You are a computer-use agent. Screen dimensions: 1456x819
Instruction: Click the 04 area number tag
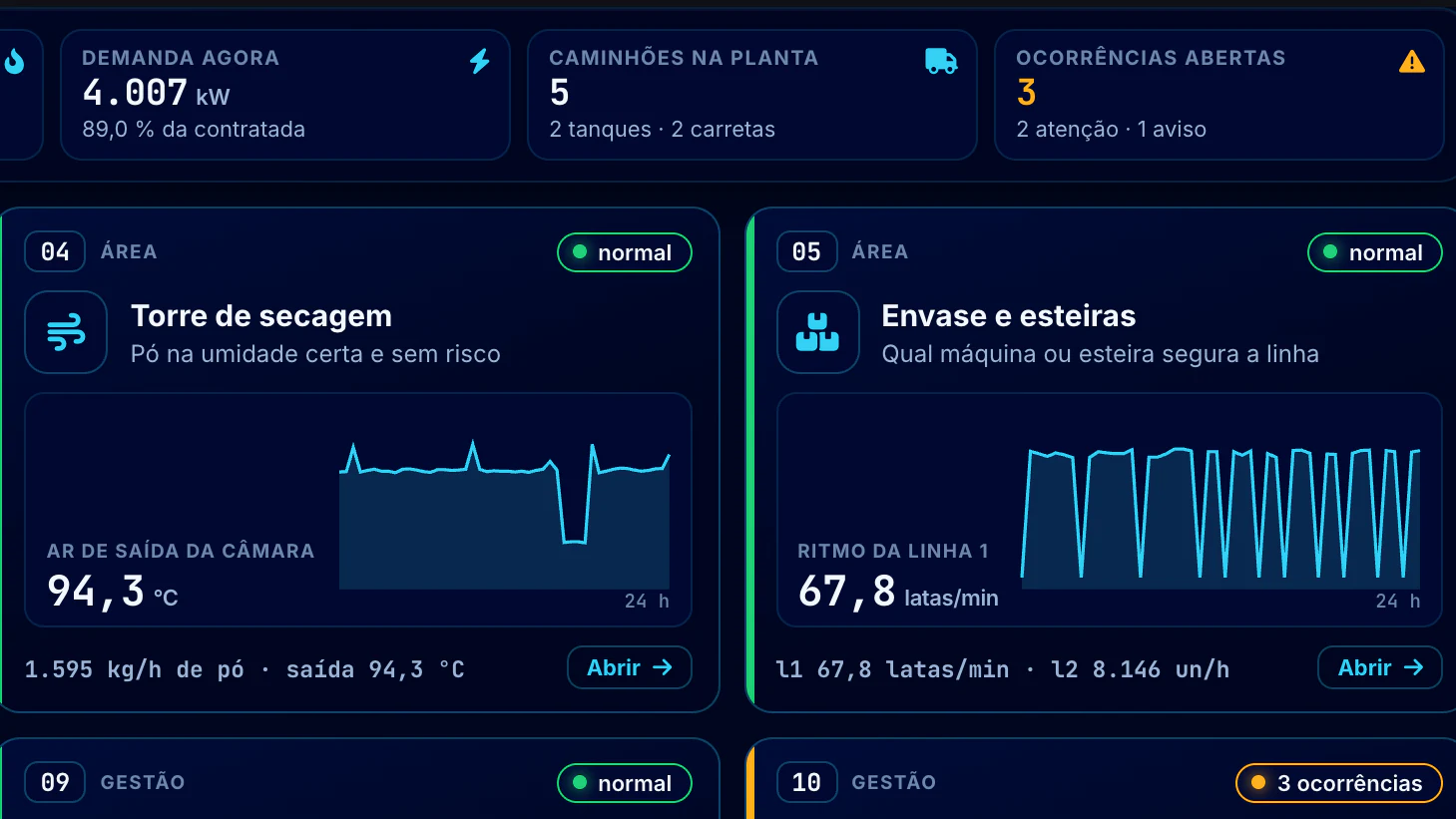click(x=55, y=251)
